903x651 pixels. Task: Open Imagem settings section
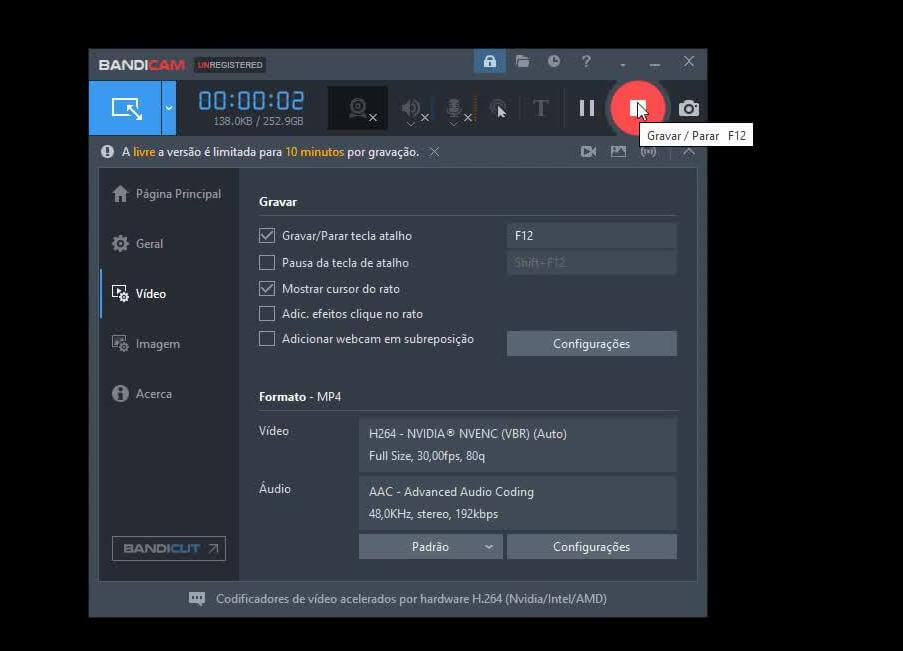(x=146, y=344)
